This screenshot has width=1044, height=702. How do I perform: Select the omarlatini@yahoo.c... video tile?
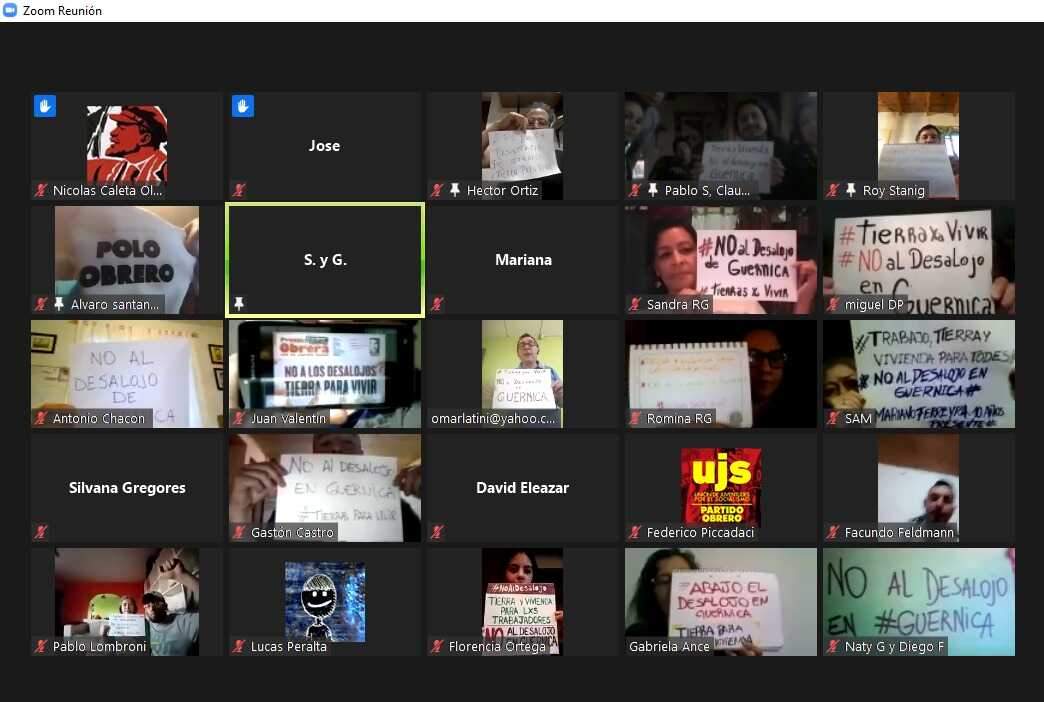coord(523,374)
